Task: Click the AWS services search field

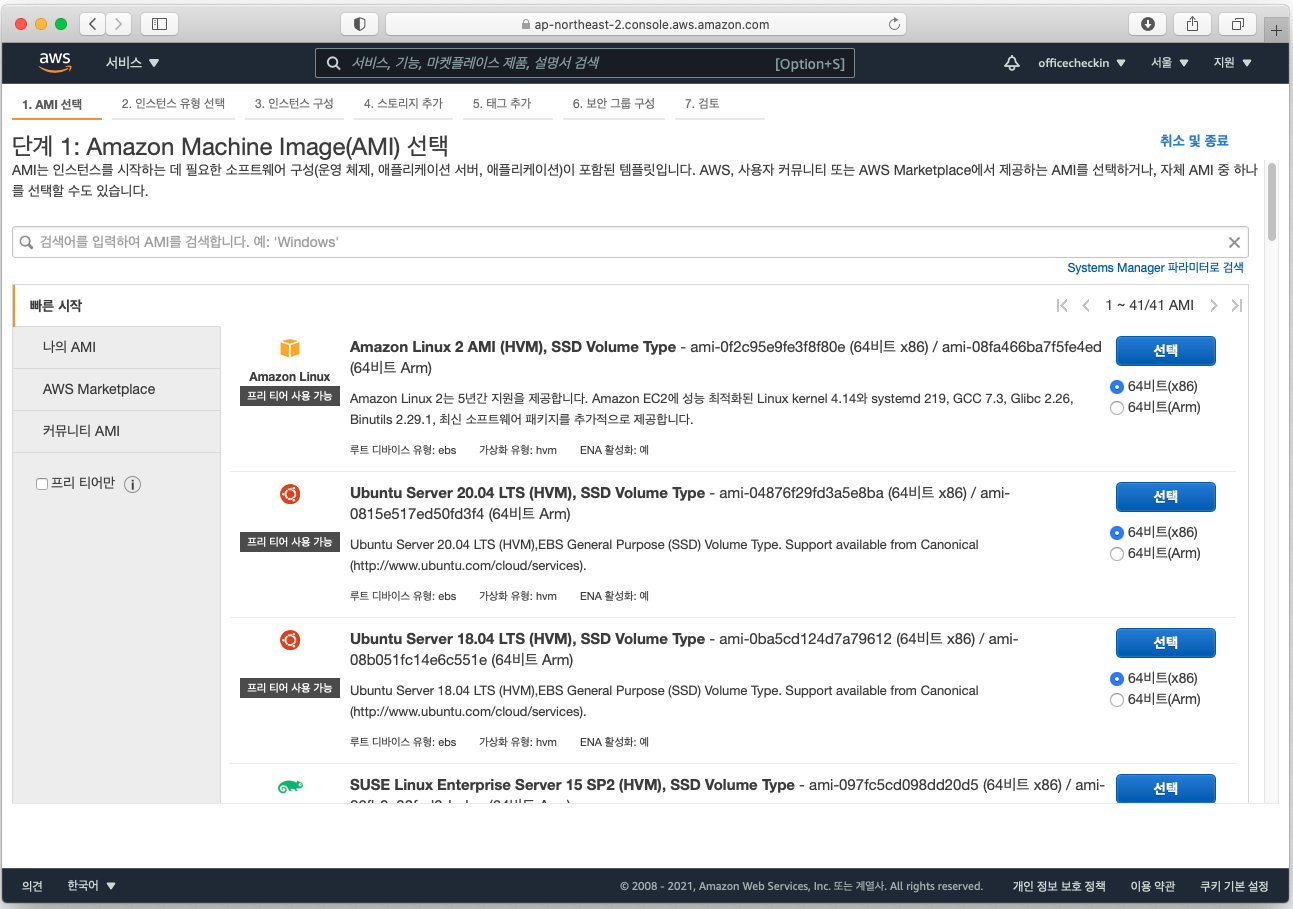Action: pos(585,63)
